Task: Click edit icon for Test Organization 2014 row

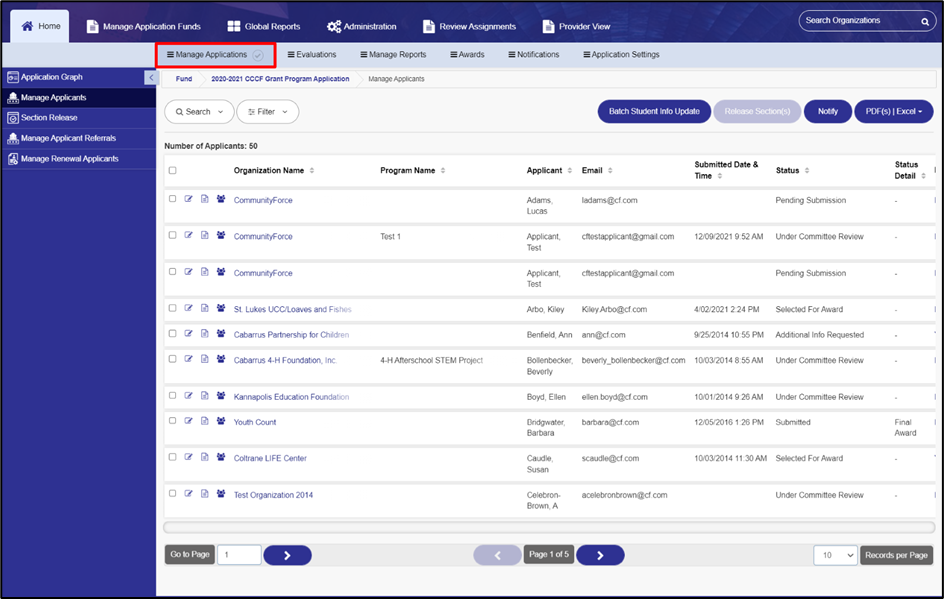Action: 188,494
